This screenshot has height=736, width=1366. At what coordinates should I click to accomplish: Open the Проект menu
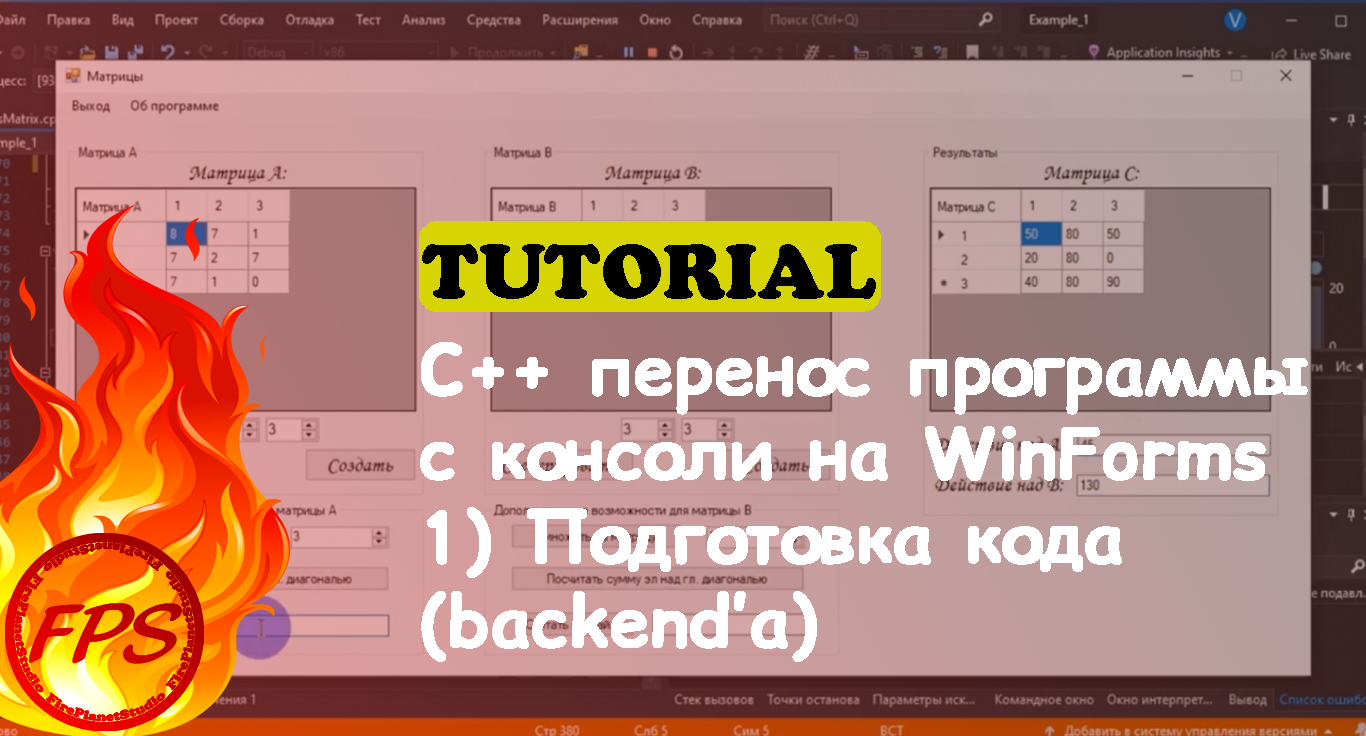click(x=177, y=19)
